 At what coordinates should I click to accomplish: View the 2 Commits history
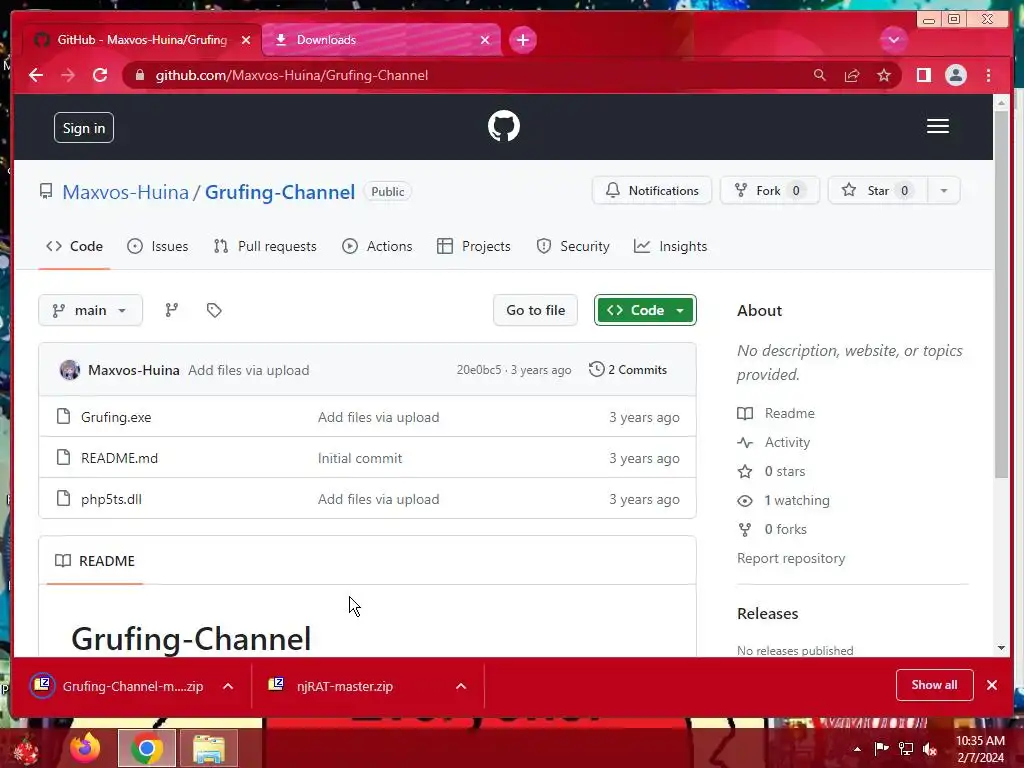(628, 370)
